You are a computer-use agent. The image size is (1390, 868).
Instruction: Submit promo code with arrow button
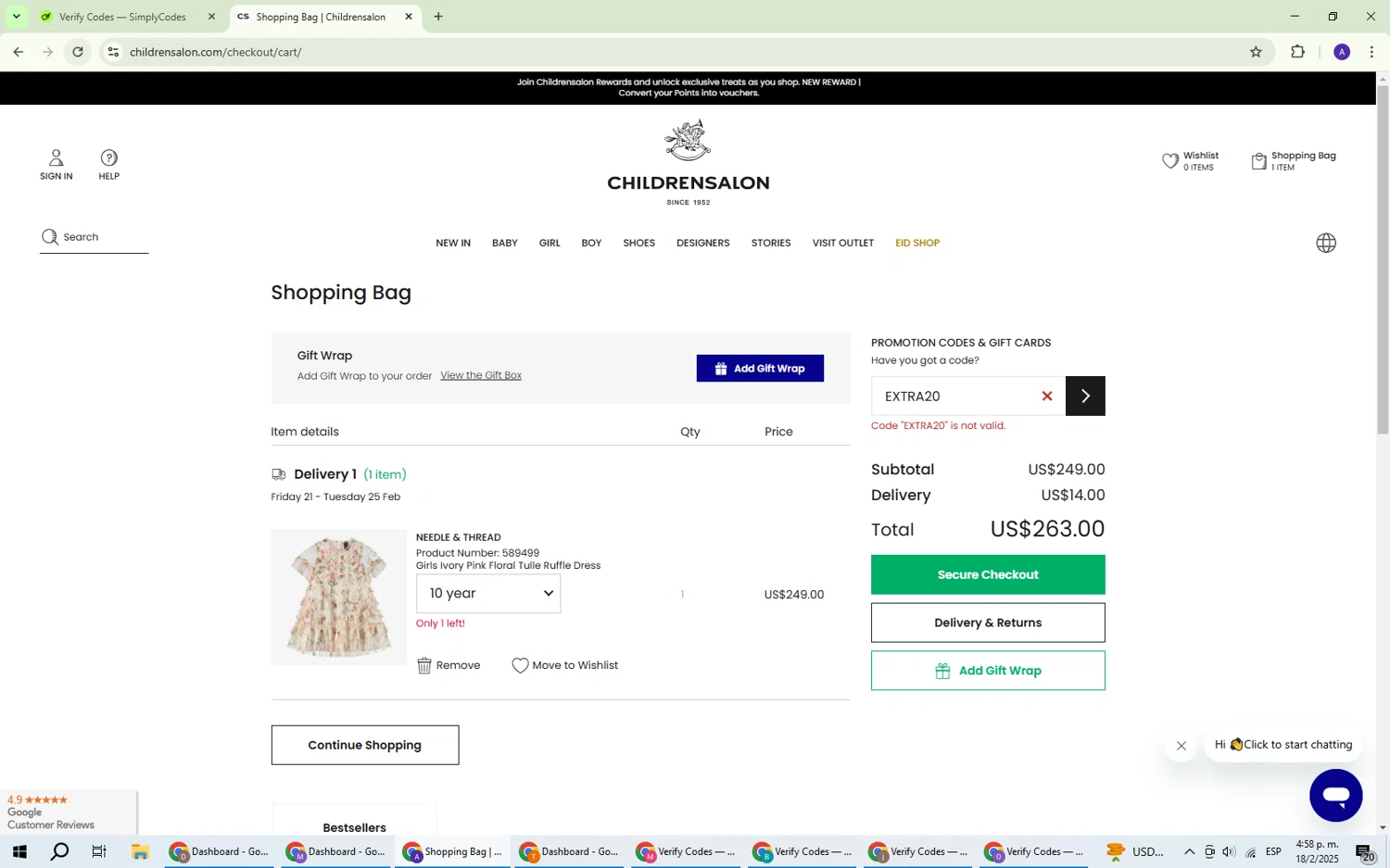[1085, 396]
